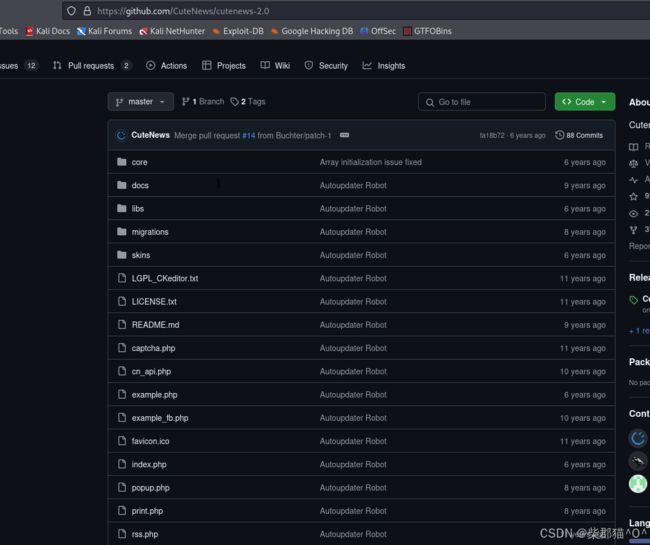Click the CuteNews avatar in commit row
The width and height of the screenshot is (650, 545).
(x=121, y=135)
